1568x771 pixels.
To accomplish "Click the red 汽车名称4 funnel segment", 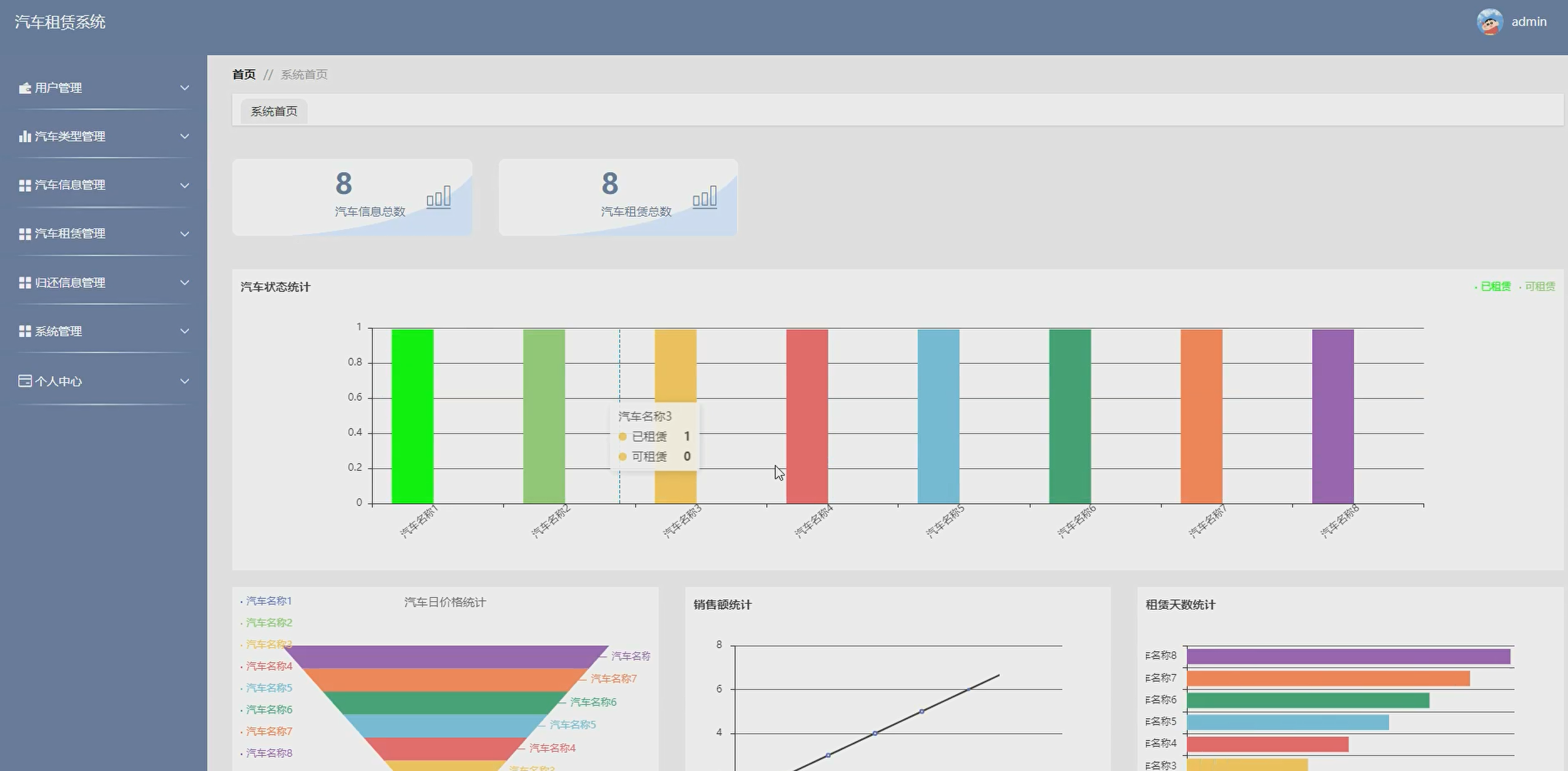I will (446, 749).
